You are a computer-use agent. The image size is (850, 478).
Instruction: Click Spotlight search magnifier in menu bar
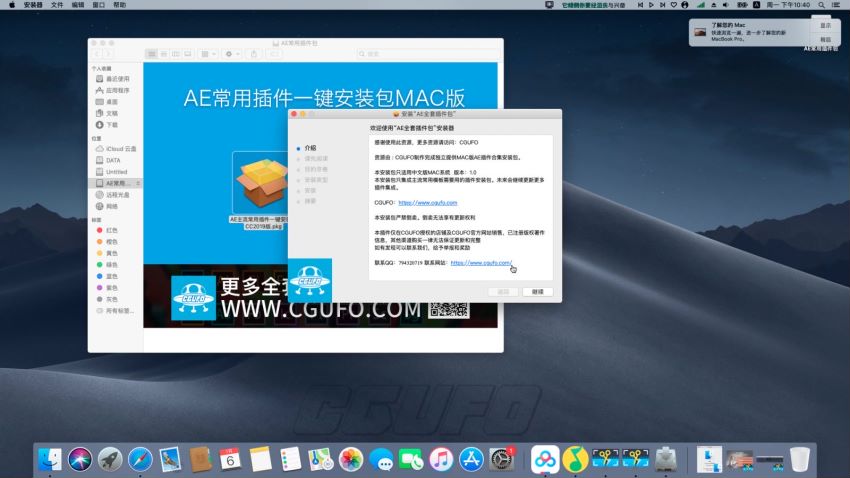pyautogui.click(x=822, y=5)
